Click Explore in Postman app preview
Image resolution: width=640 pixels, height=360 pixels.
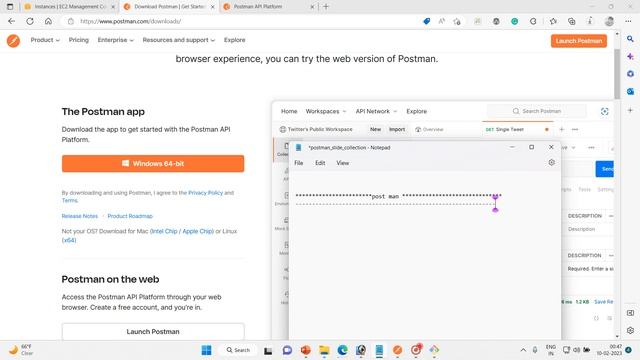[x=416, y=111]
